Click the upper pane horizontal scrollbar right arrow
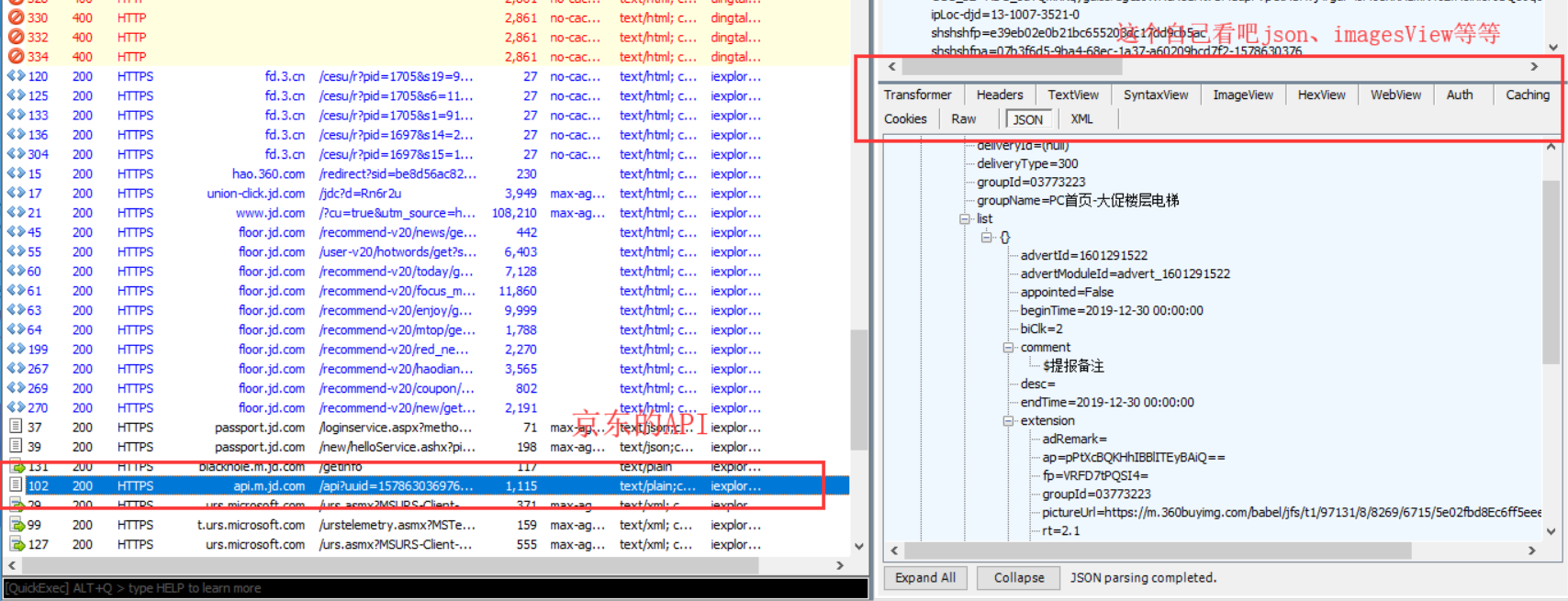The height and width of the screenshot is (601, 1568). 1534,66
